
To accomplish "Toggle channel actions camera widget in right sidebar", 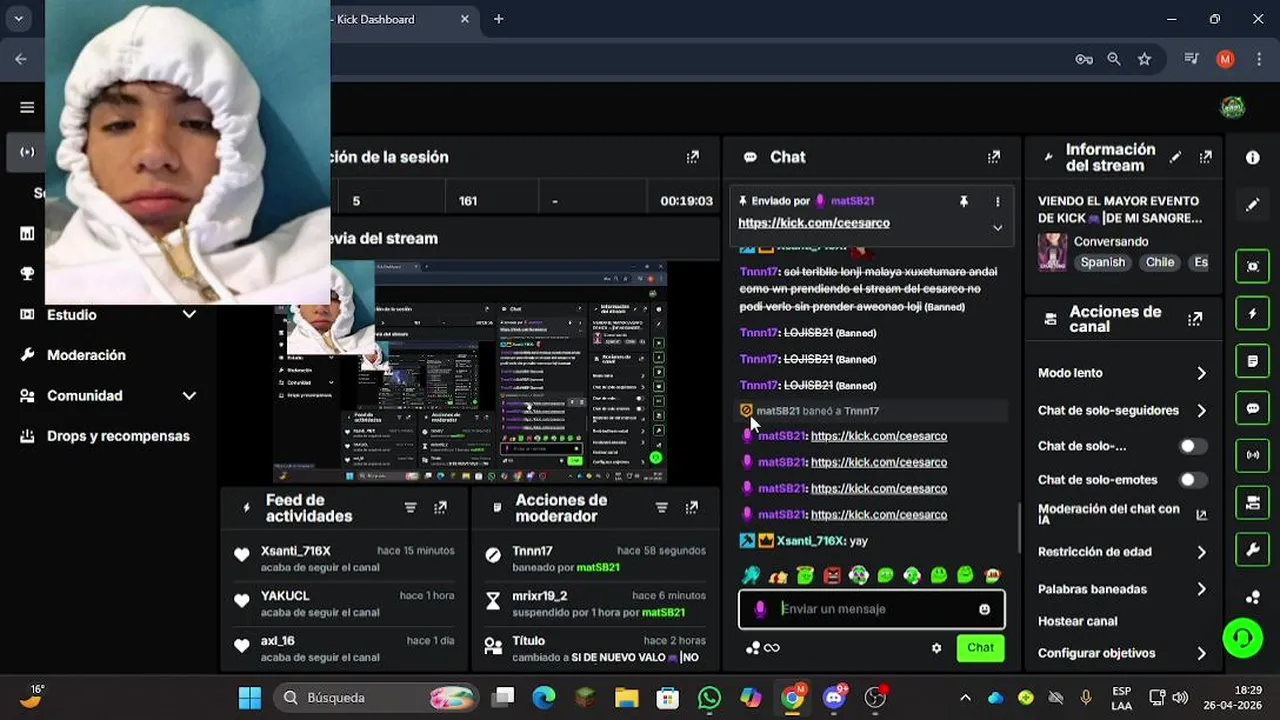I will click(x=1252, y=502).
